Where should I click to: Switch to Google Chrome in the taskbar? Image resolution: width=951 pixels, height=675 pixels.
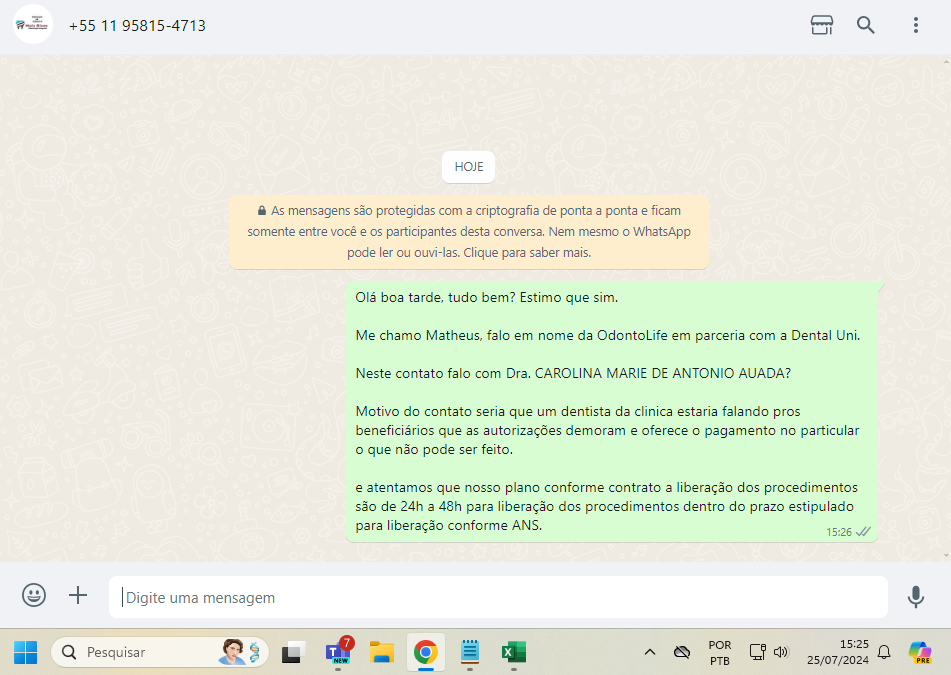[425, 653]
